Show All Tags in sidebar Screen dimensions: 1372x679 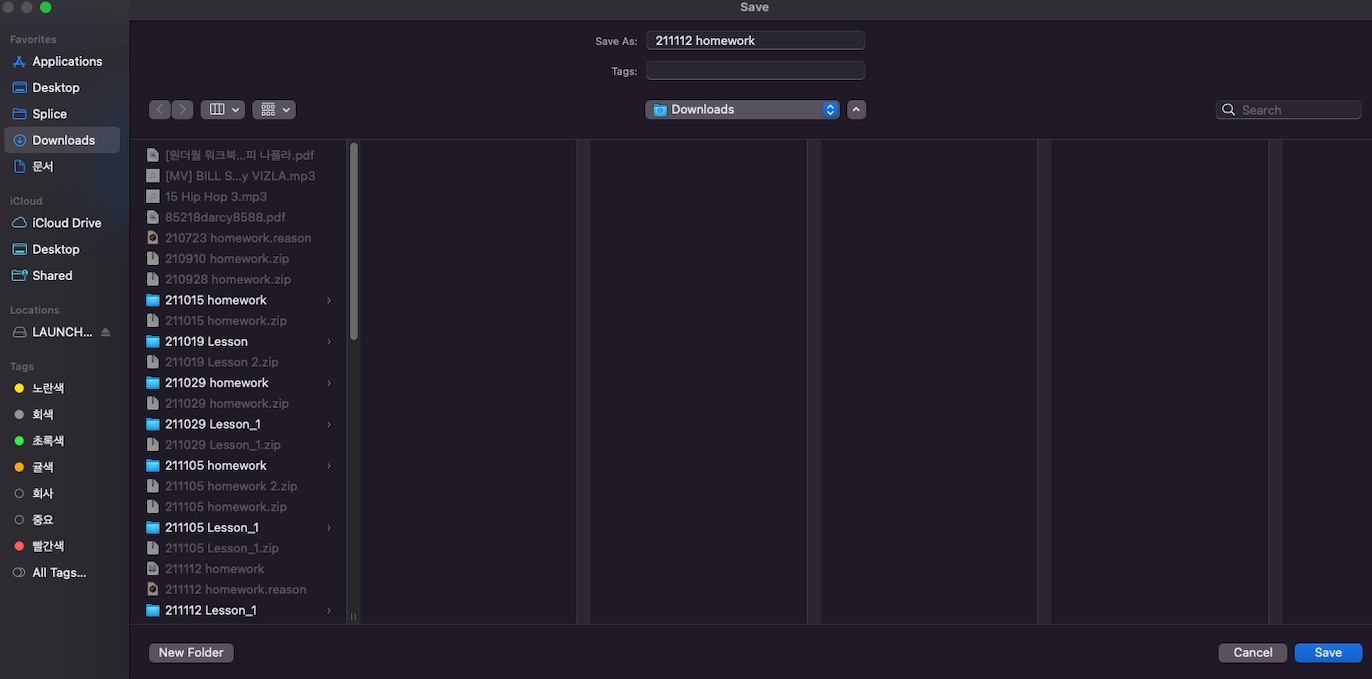pos(58,573)
